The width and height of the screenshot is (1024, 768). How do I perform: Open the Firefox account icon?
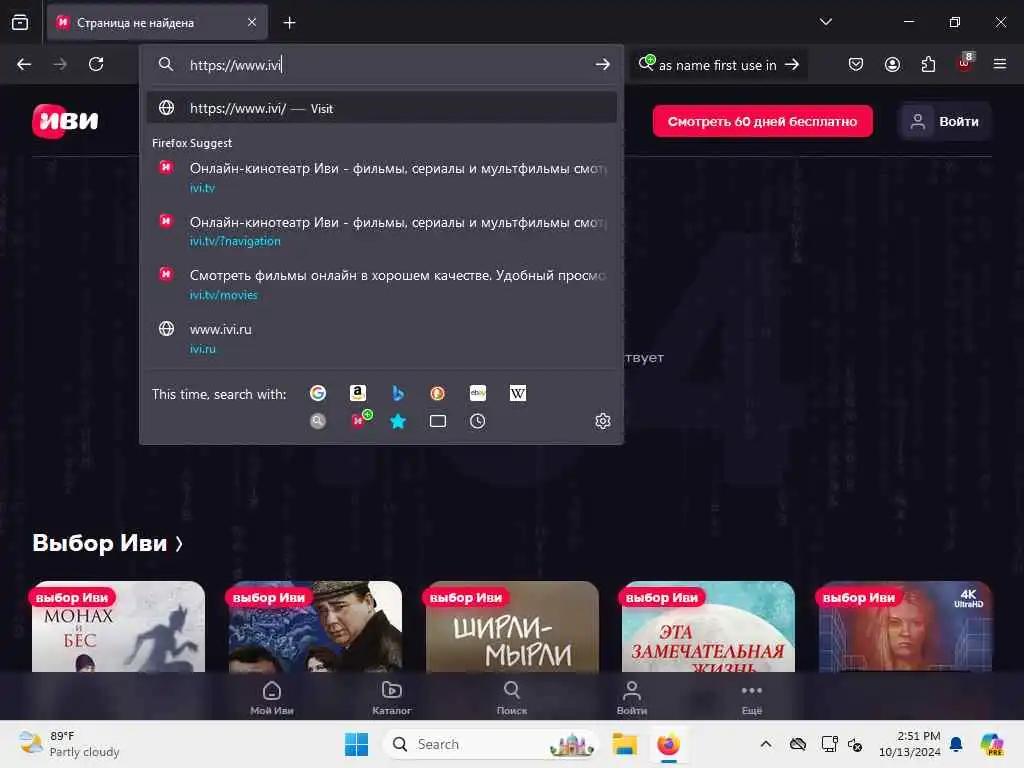pos(892,64)
